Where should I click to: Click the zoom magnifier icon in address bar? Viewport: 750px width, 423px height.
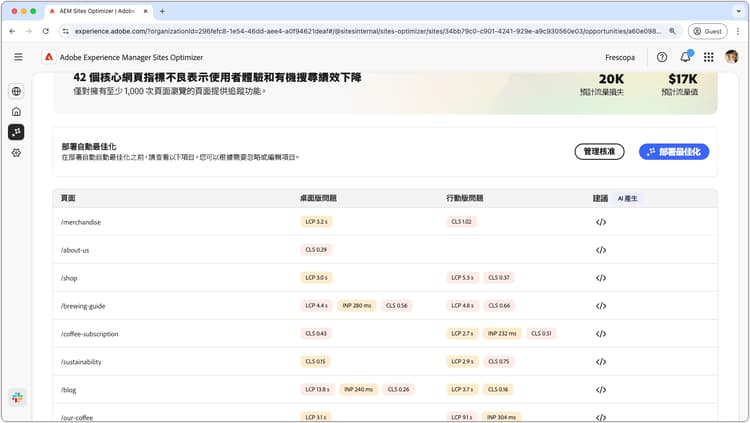point(672,31)
